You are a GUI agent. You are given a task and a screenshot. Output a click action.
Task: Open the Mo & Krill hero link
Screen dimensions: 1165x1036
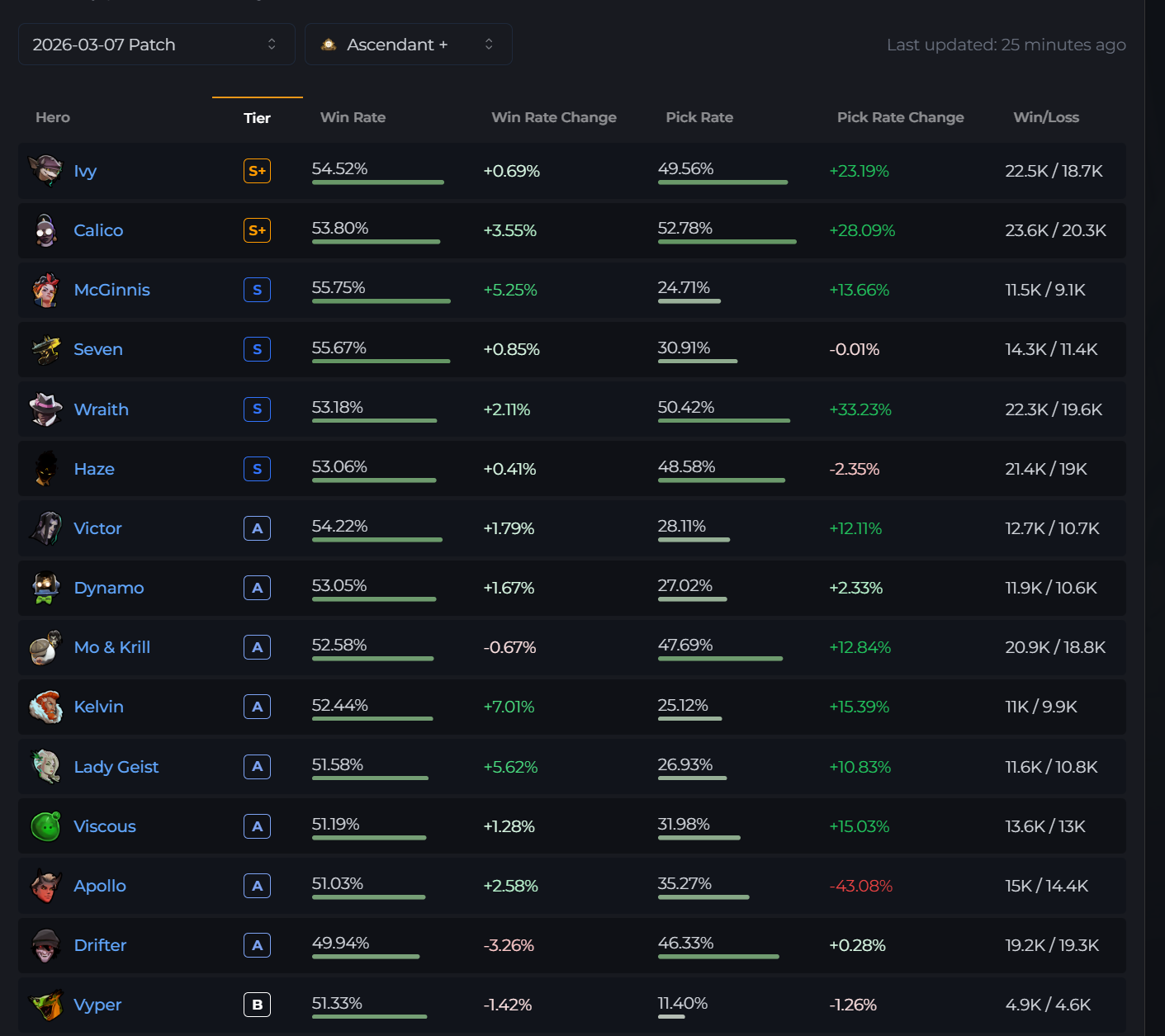click(x=112, y=647)
